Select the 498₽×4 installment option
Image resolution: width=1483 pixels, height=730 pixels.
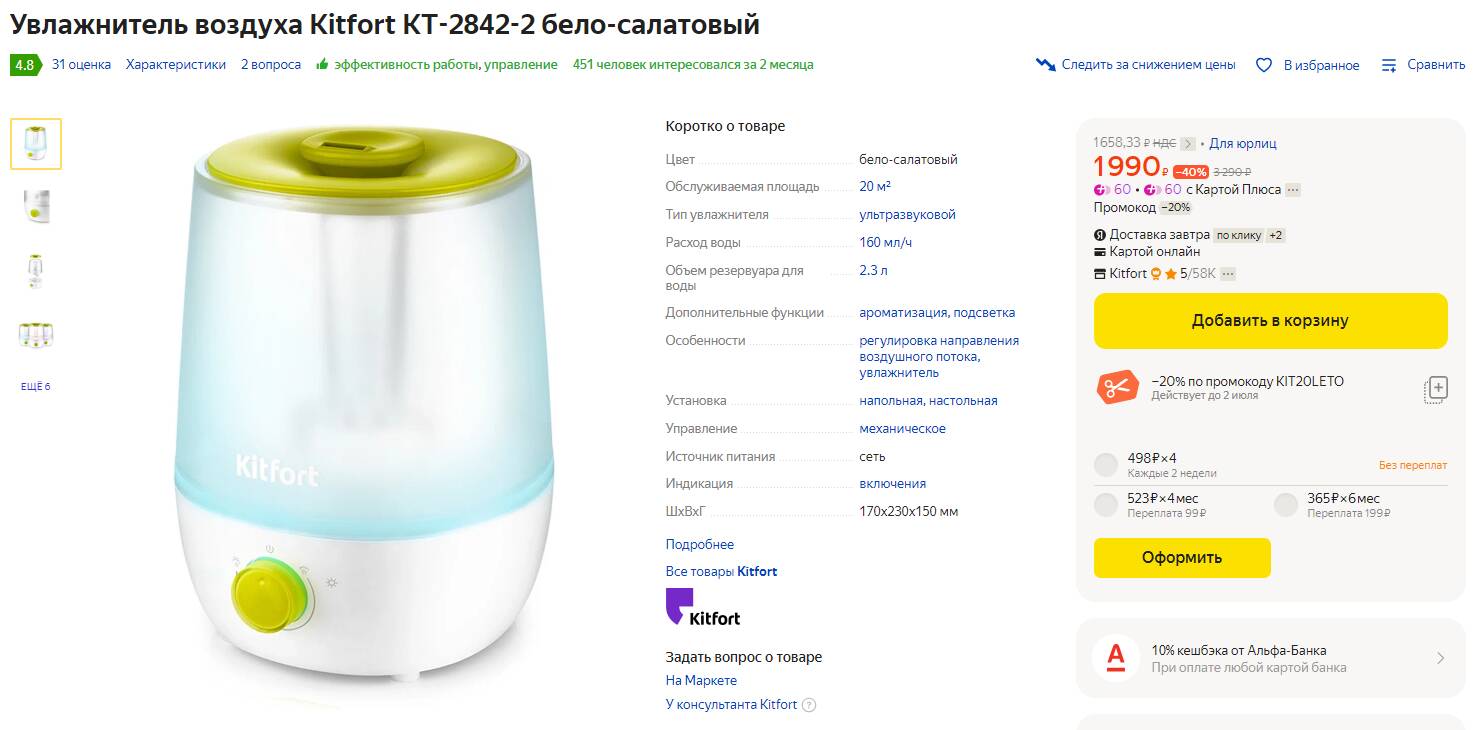click(1106, 465)
